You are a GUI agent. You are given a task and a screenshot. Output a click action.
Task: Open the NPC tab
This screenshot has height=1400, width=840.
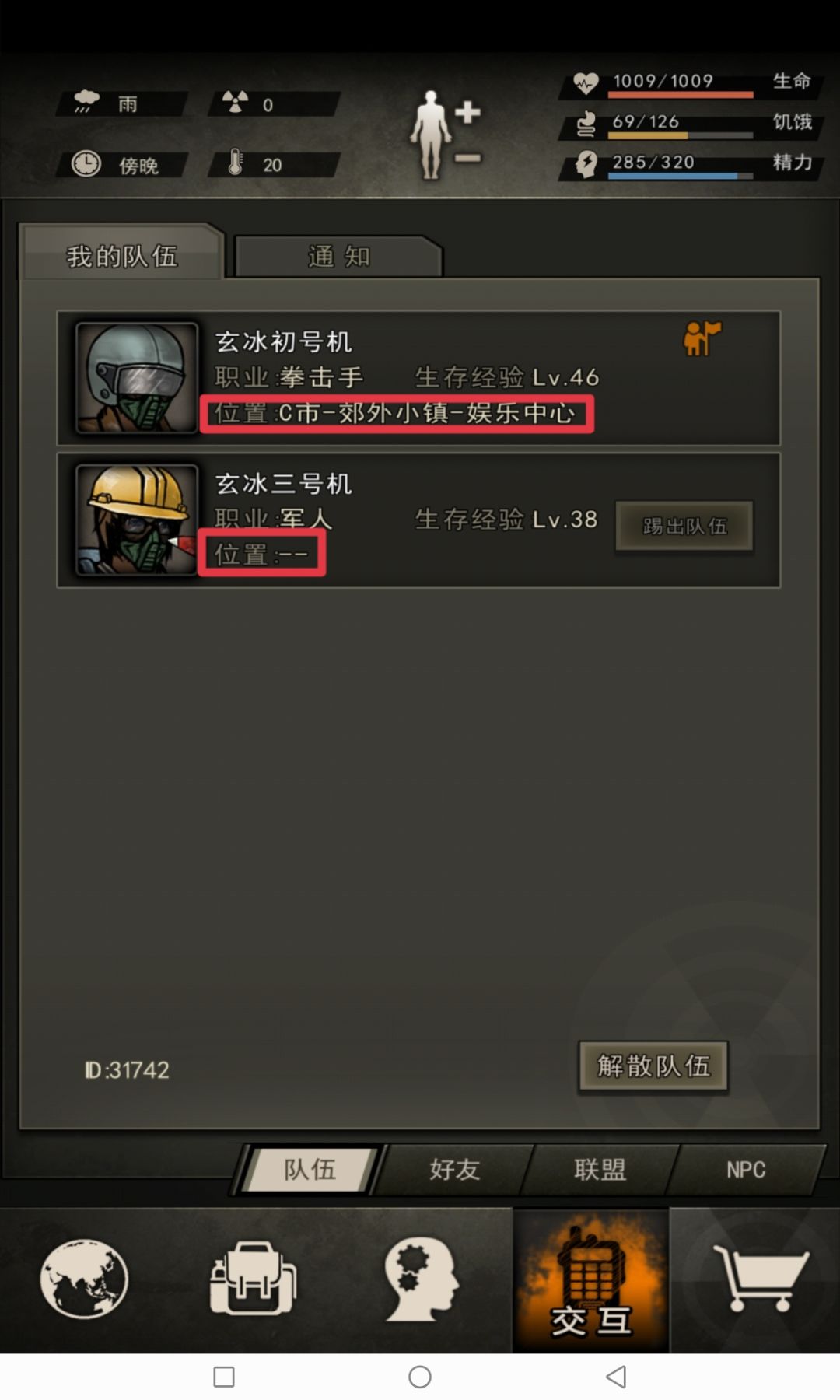(746, 1169)
